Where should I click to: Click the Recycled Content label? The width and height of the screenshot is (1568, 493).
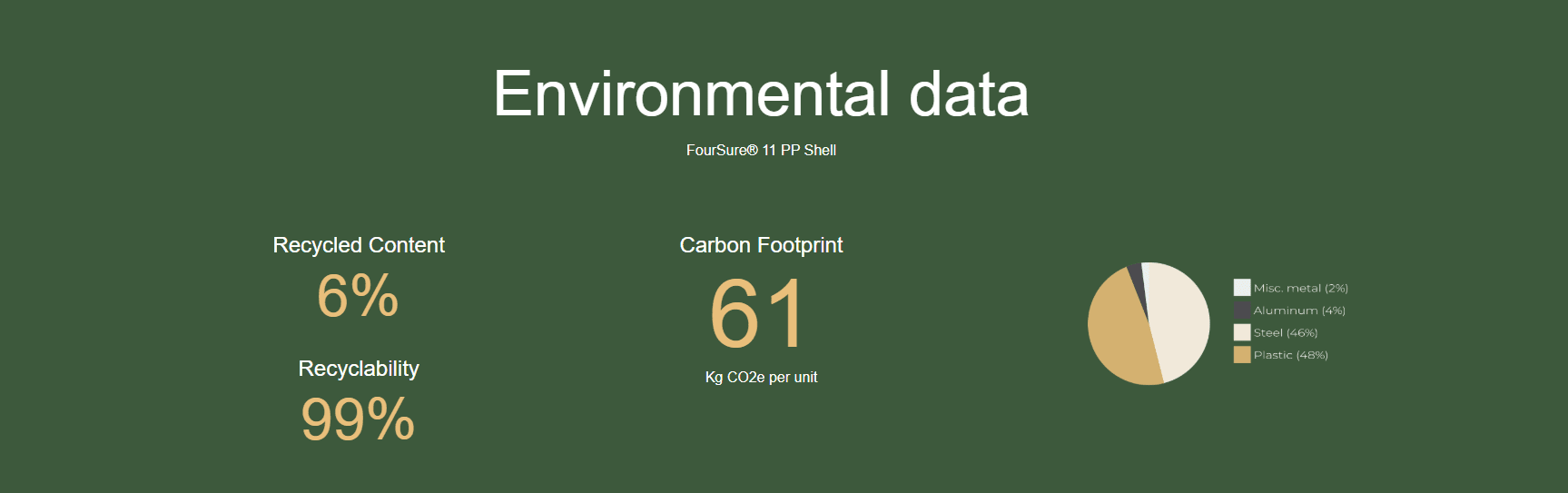point(359,245)
